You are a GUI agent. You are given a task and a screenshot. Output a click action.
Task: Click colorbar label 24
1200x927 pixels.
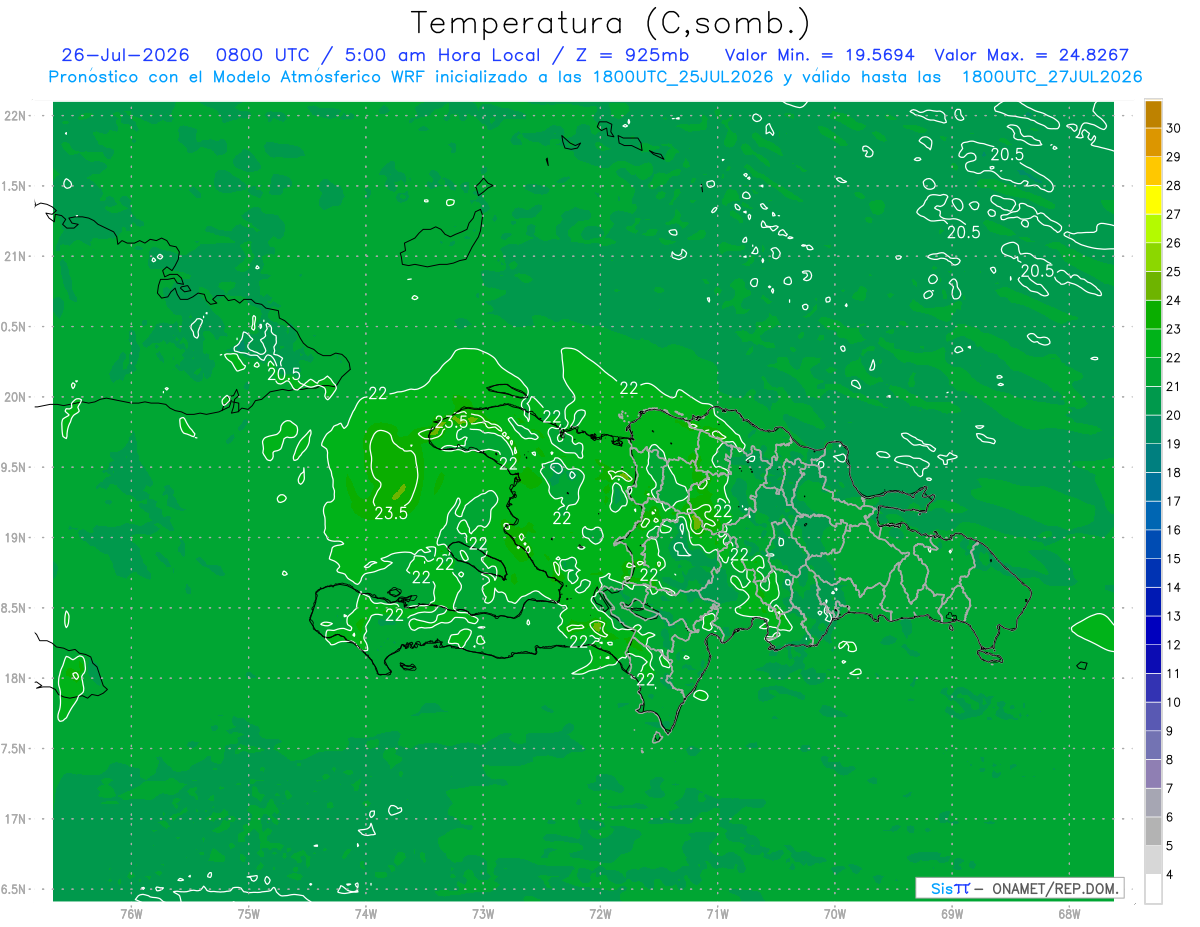[x=1174, y=300]
